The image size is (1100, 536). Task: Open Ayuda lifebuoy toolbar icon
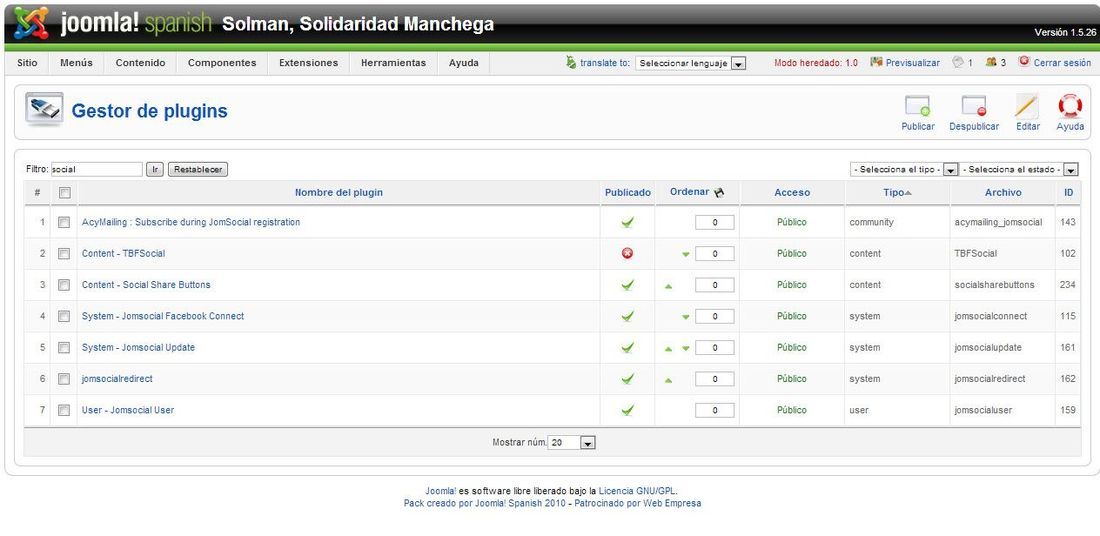point(1070,107)
